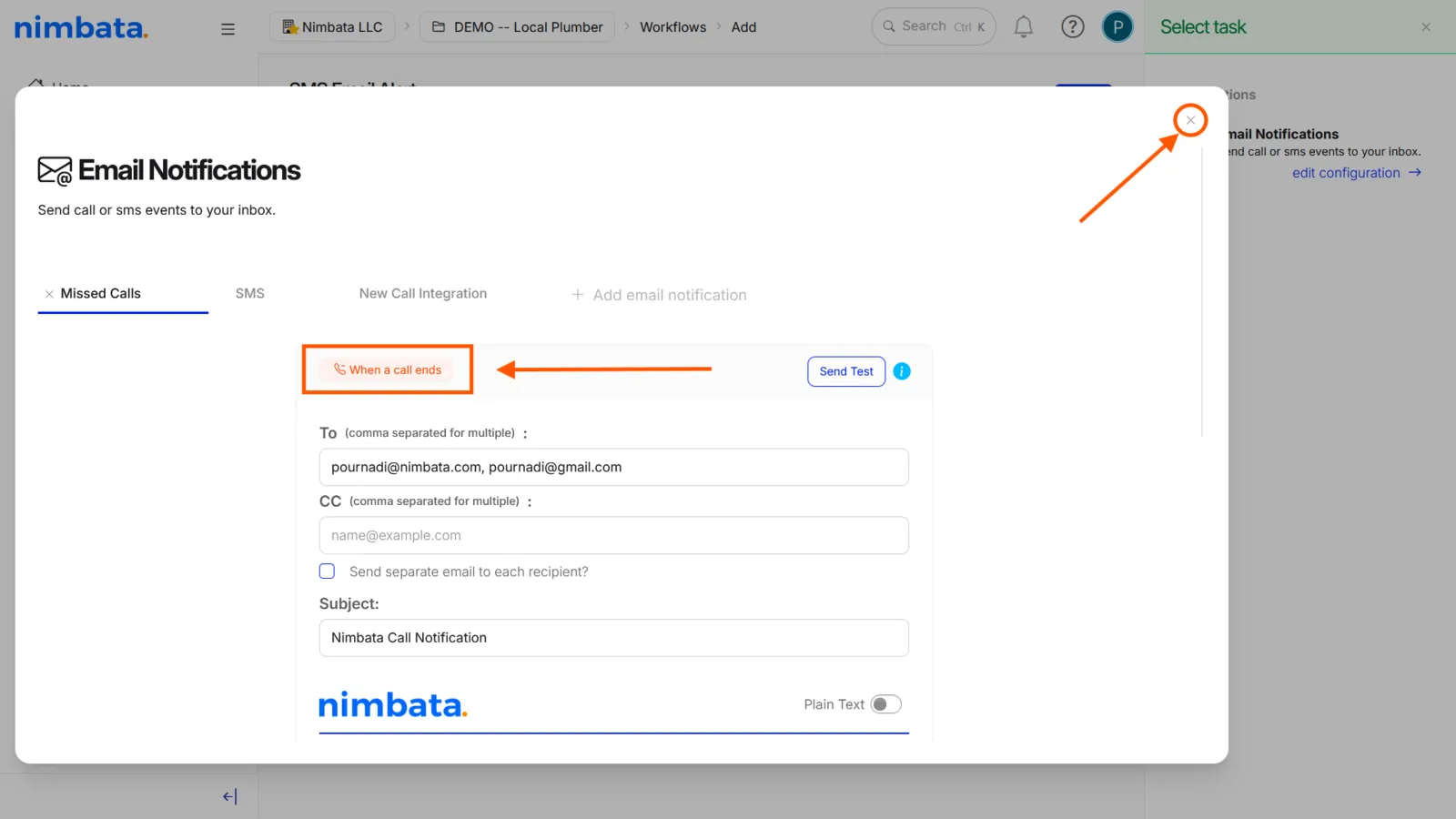Viewport: 1456px width, 819px height.
Task: Close the Select task panel
Action: click(x=1426, y=27)
